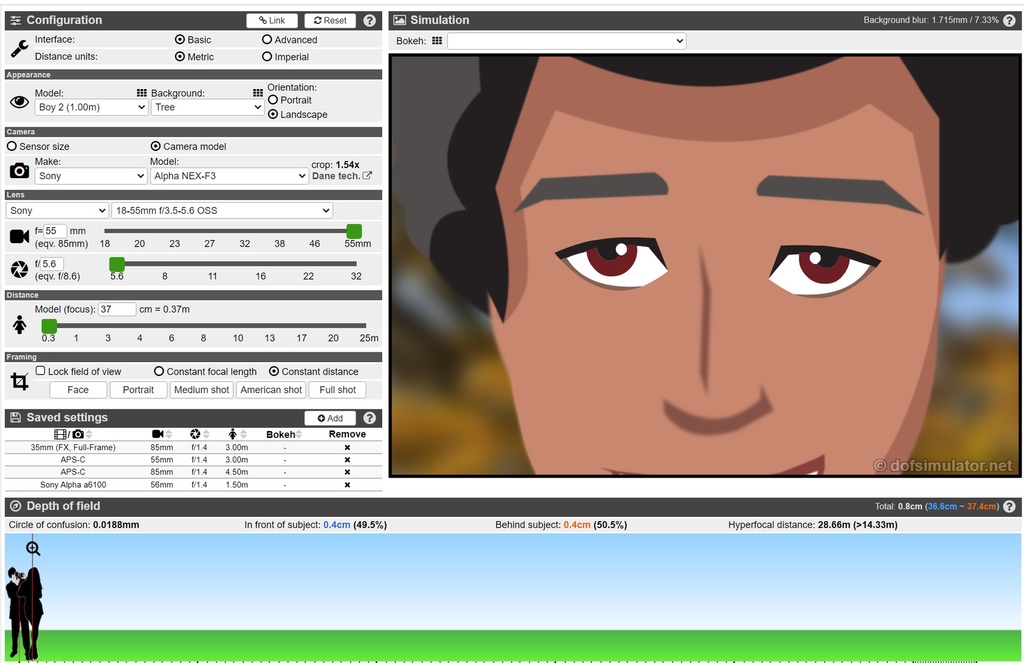Screen dimensions: 1024x663
Task: Click the Saved settings help icon
Action: [370, 418]
